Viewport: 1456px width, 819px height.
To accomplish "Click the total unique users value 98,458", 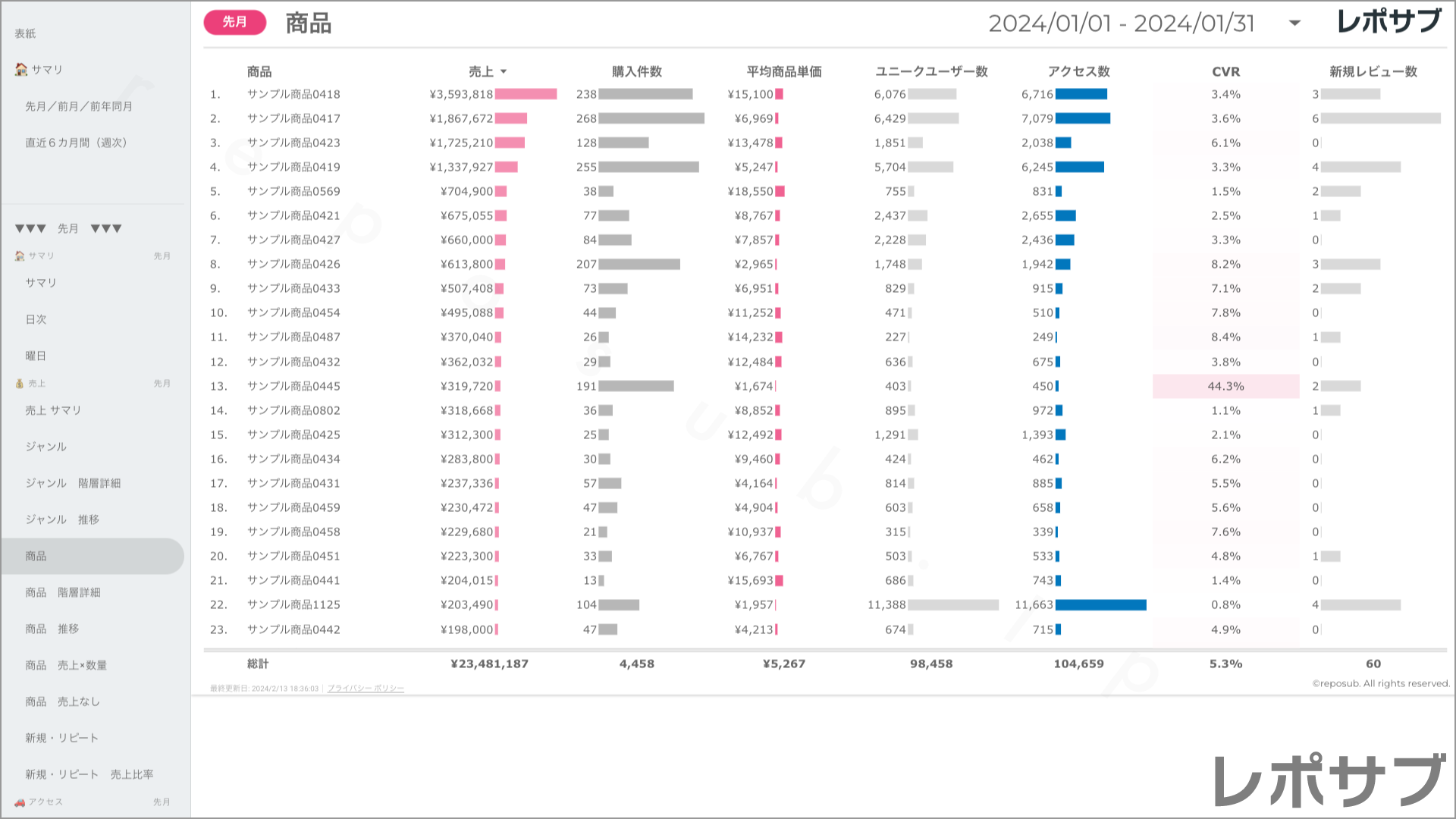I will [931, 664].
